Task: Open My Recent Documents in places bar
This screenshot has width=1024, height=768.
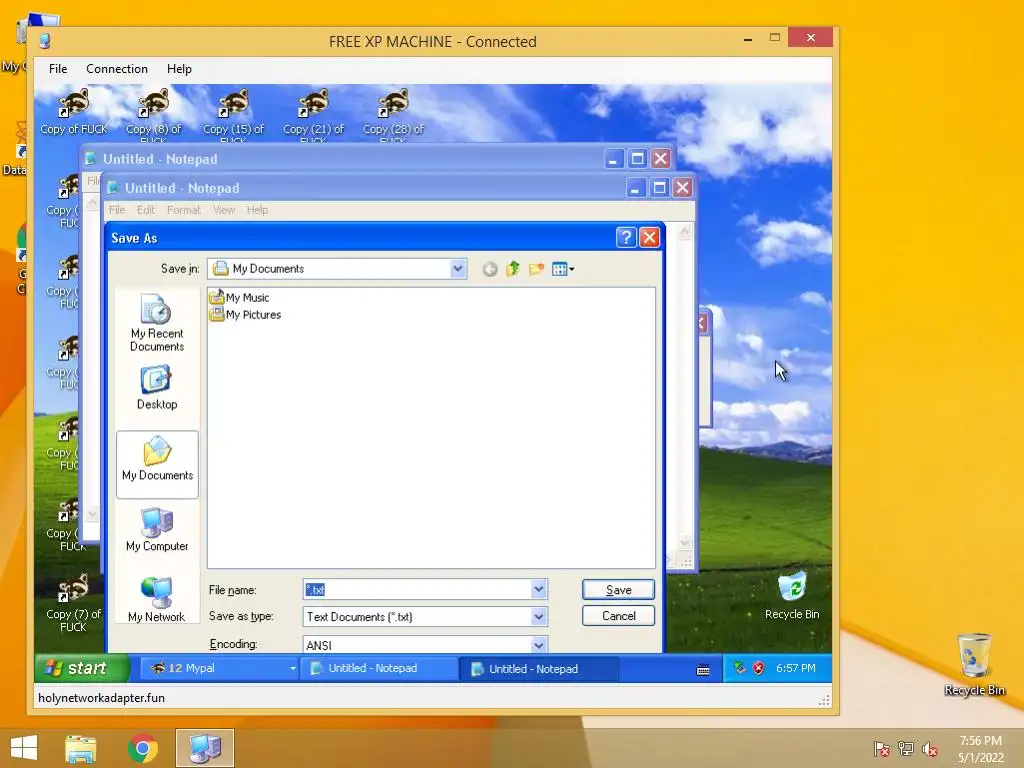Action: (x=157, y=323)
